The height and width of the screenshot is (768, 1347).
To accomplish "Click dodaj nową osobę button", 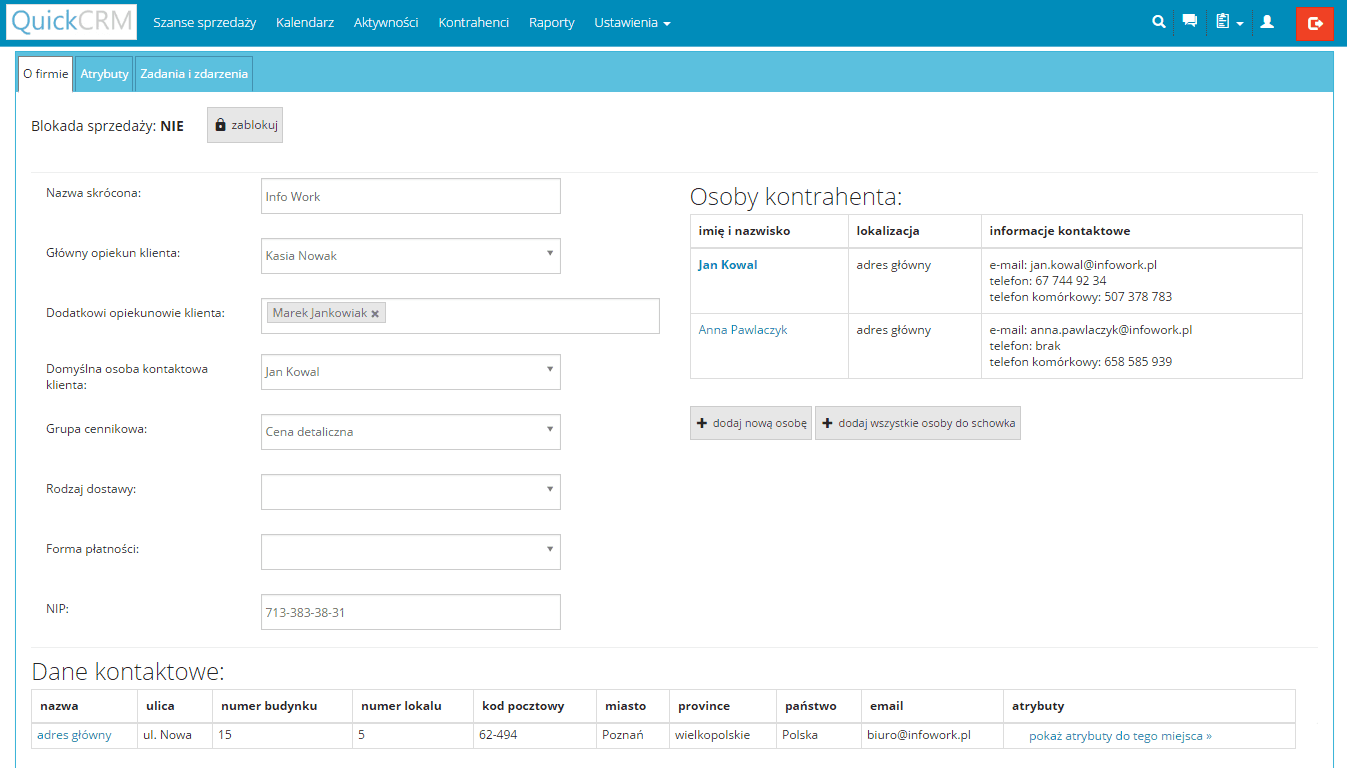I will click(750, 423).
